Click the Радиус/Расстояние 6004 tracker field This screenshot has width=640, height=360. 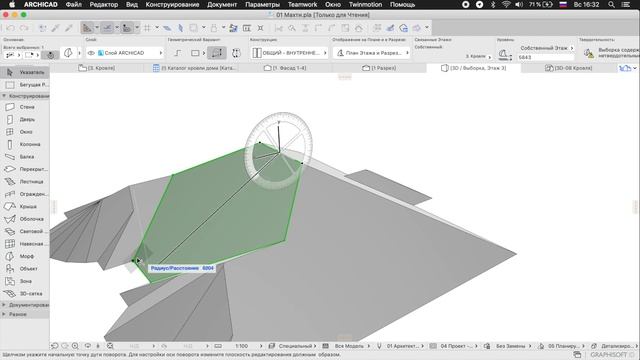click(x=182, y=268)
